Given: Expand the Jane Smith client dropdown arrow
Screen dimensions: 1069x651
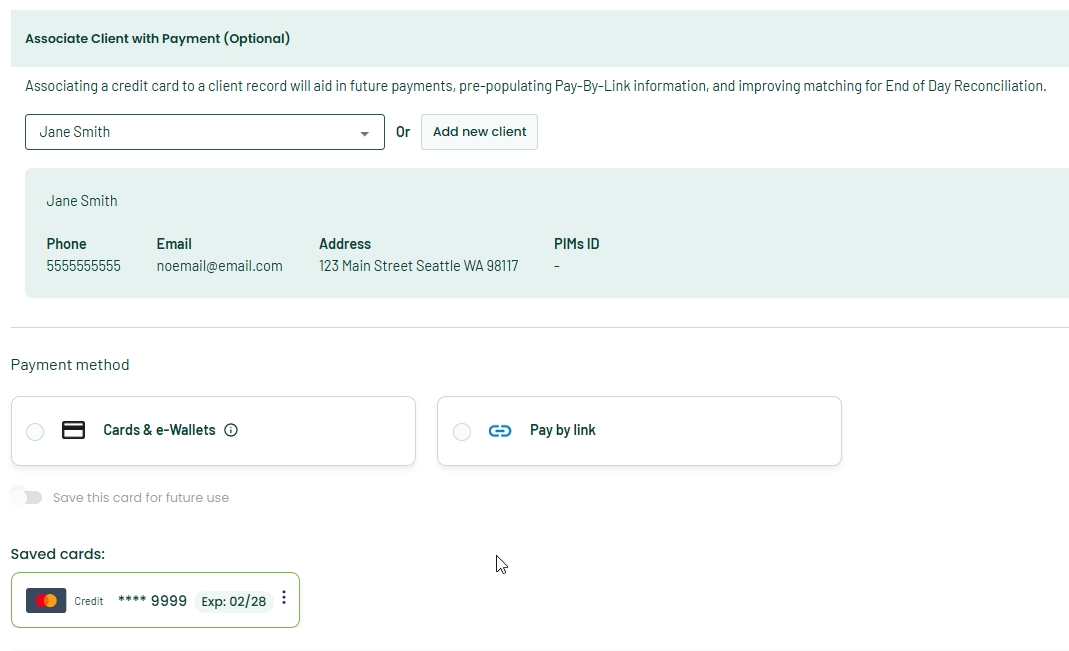Looking at the screenshot, I should pyautogui.click(x=365, y=134).
